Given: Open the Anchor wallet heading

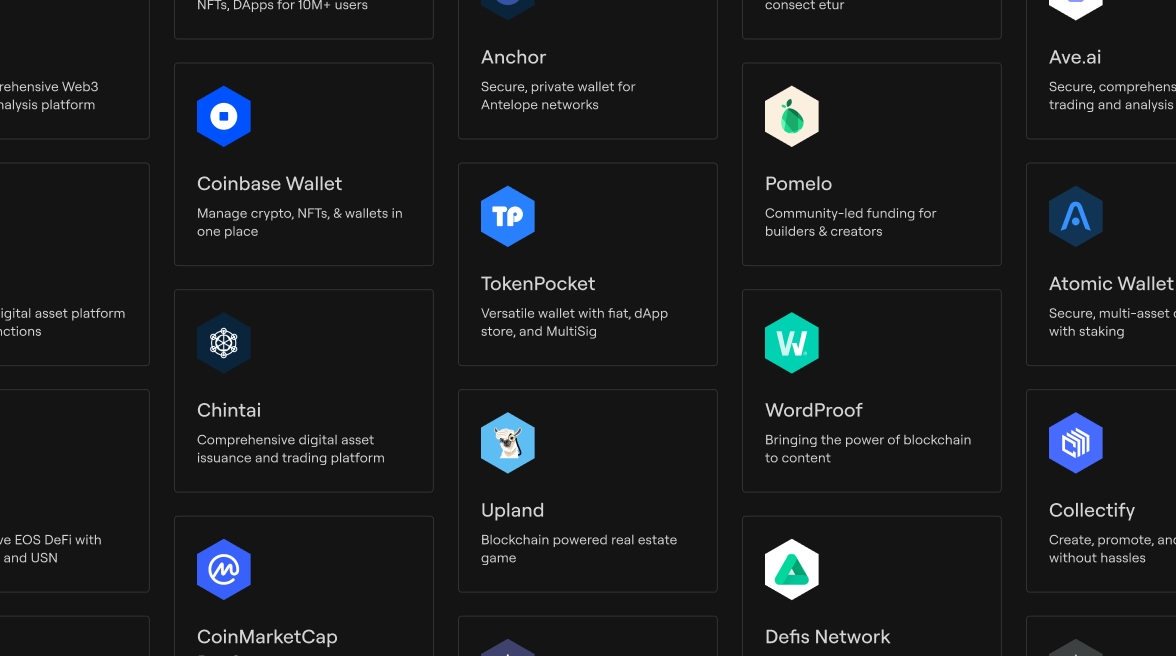Looking at the screenshot, I should pyautogui.click(x=513, y=57).
